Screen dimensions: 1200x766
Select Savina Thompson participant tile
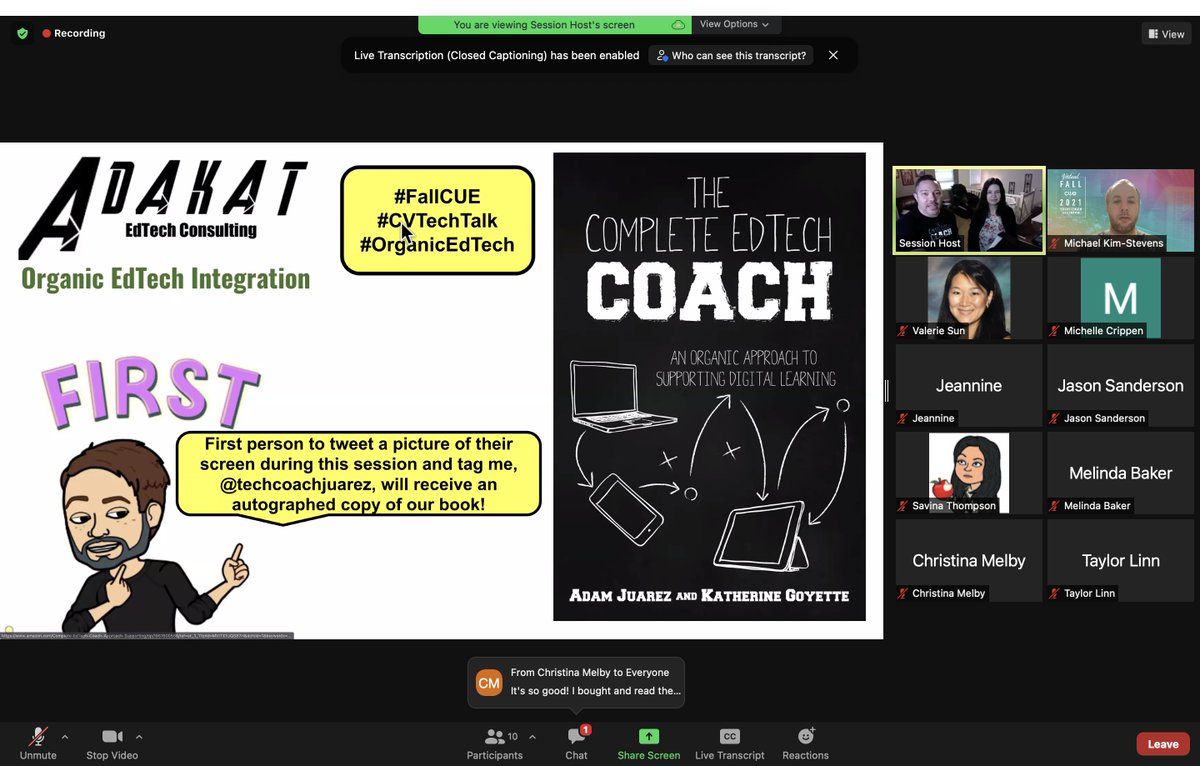point(969,473)
